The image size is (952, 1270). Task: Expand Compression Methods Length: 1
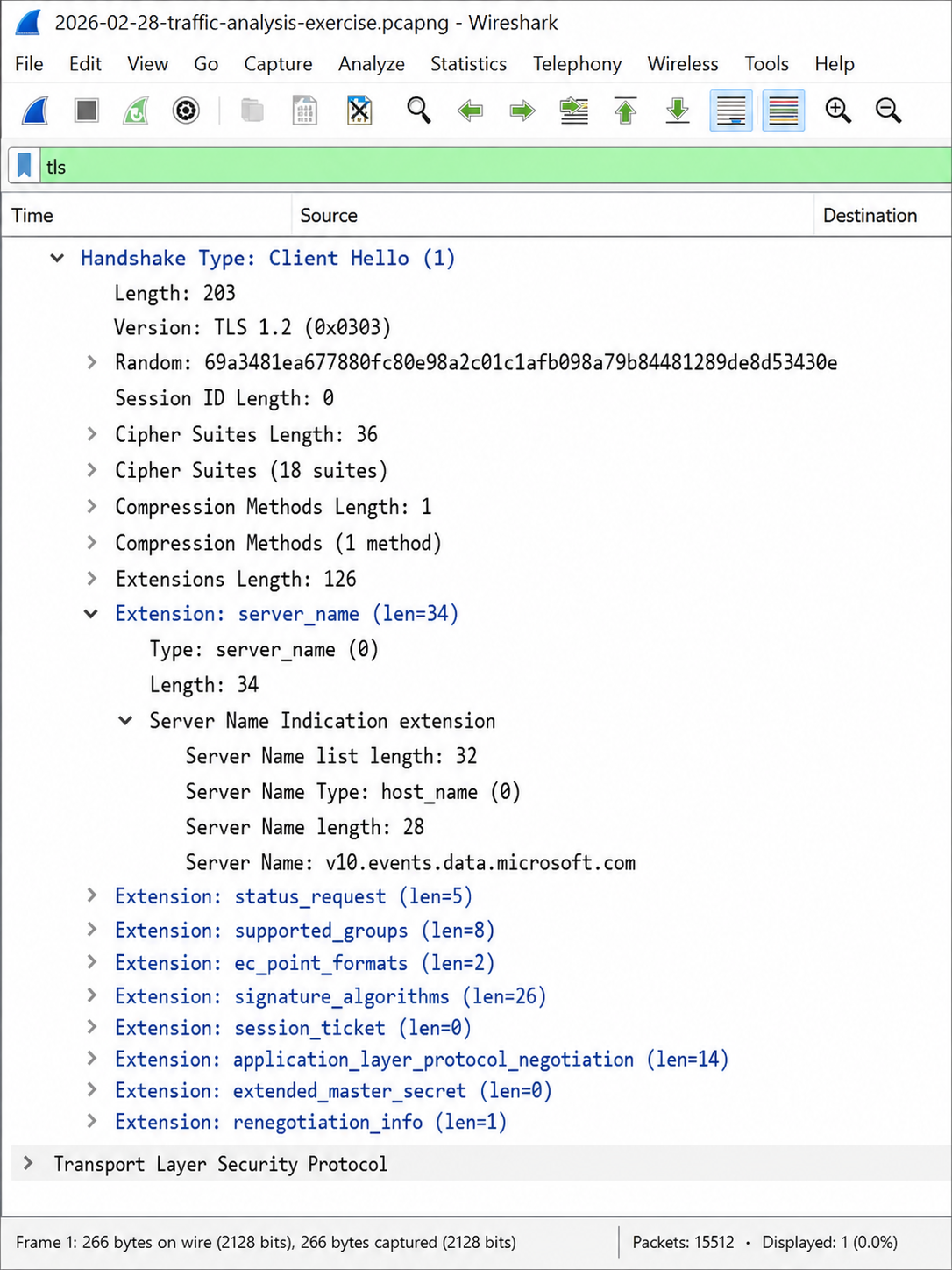pos(91,506)
